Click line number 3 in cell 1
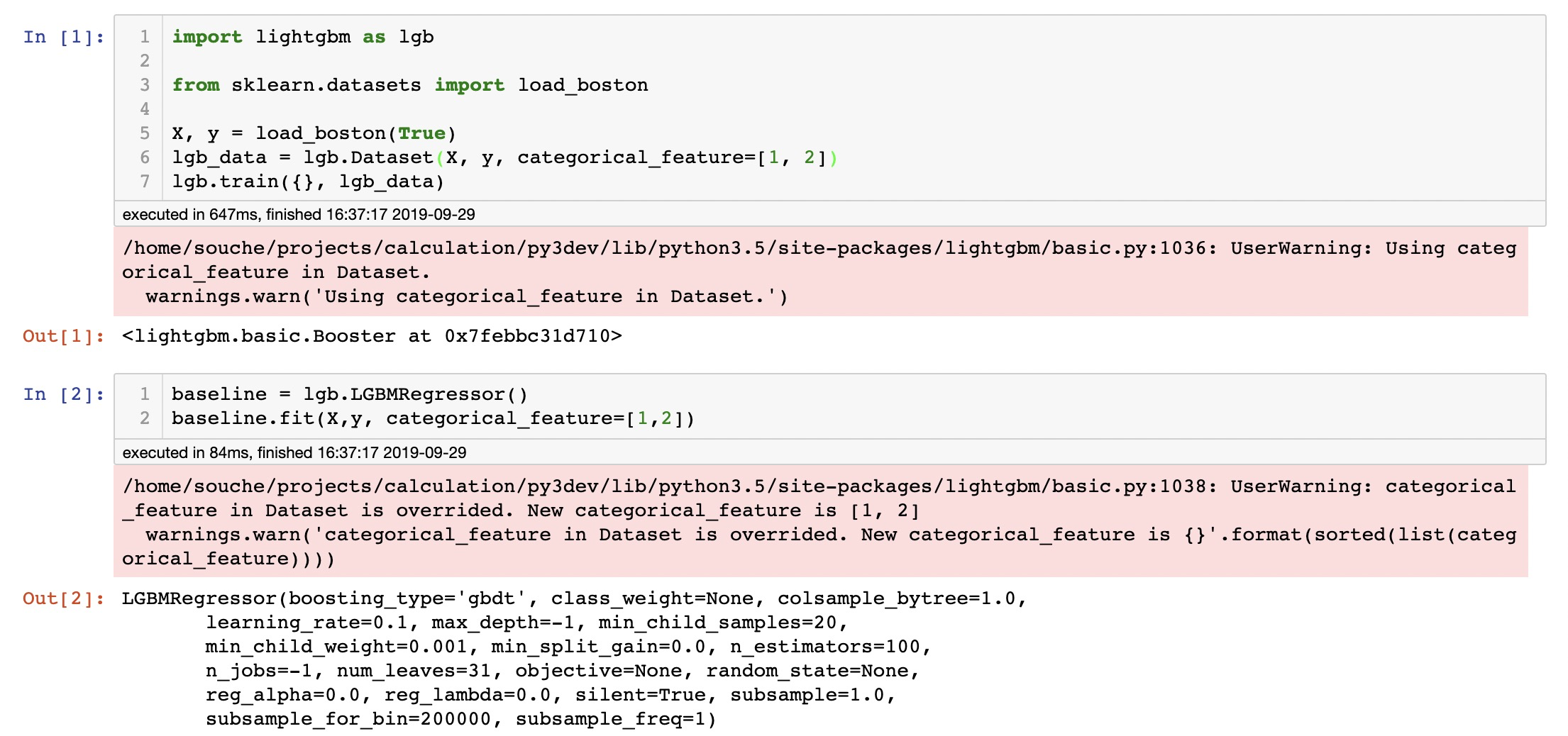Screen dimensions: 1568x736 [x=145, y=84]
